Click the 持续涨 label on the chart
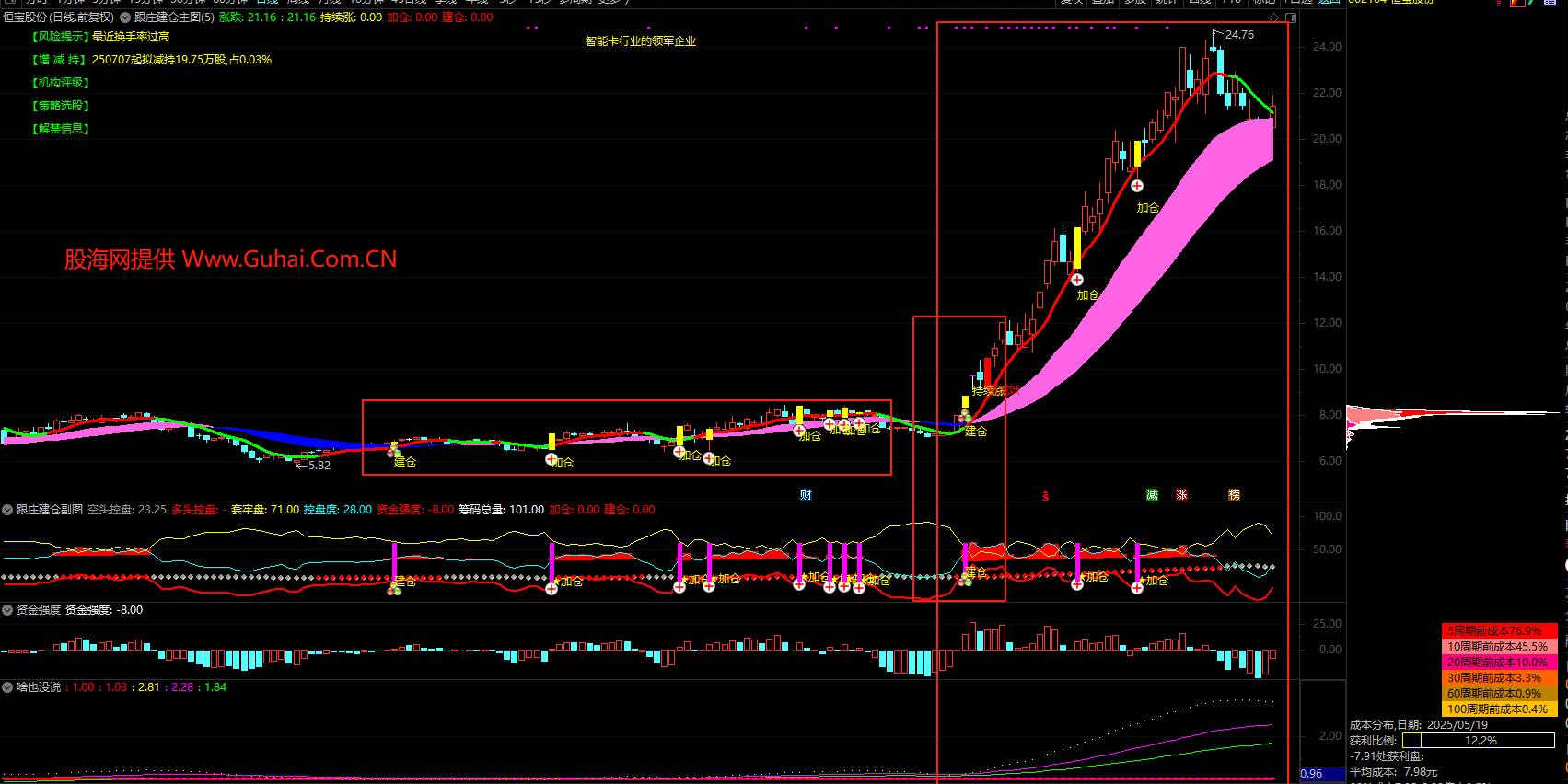The width and height of the screenshot is (1568, 784). pos(990,391)
